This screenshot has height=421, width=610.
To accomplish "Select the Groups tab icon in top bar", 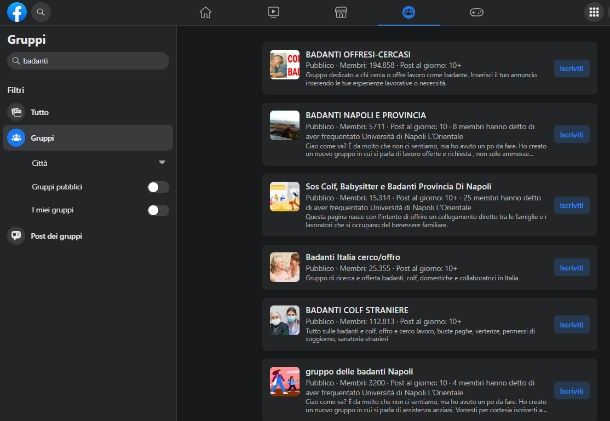I will tap(408, 12).
